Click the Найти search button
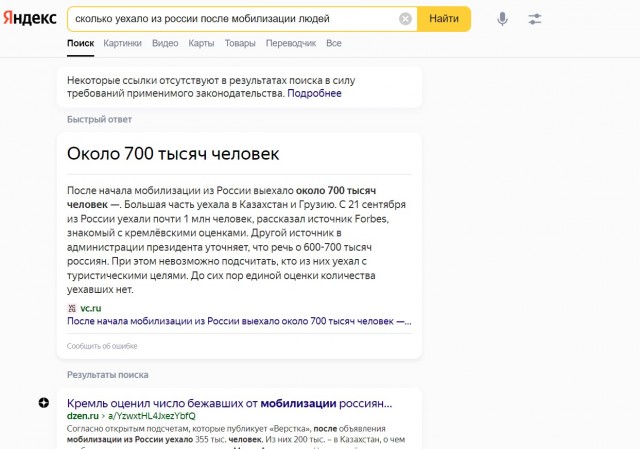 [x=444, y=19]
